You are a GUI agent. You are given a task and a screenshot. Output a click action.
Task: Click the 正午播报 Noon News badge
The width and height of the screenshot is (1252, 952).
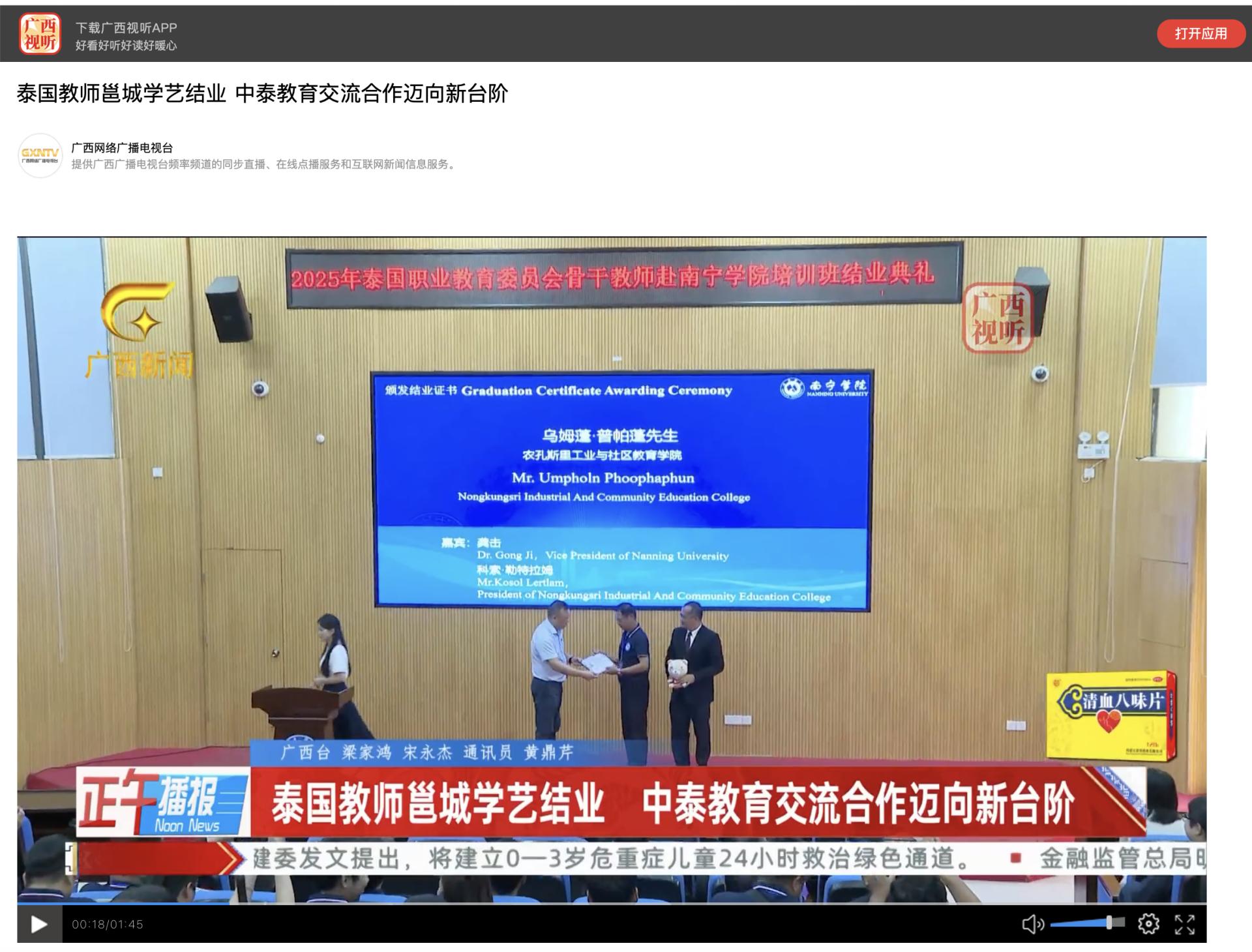163,803
